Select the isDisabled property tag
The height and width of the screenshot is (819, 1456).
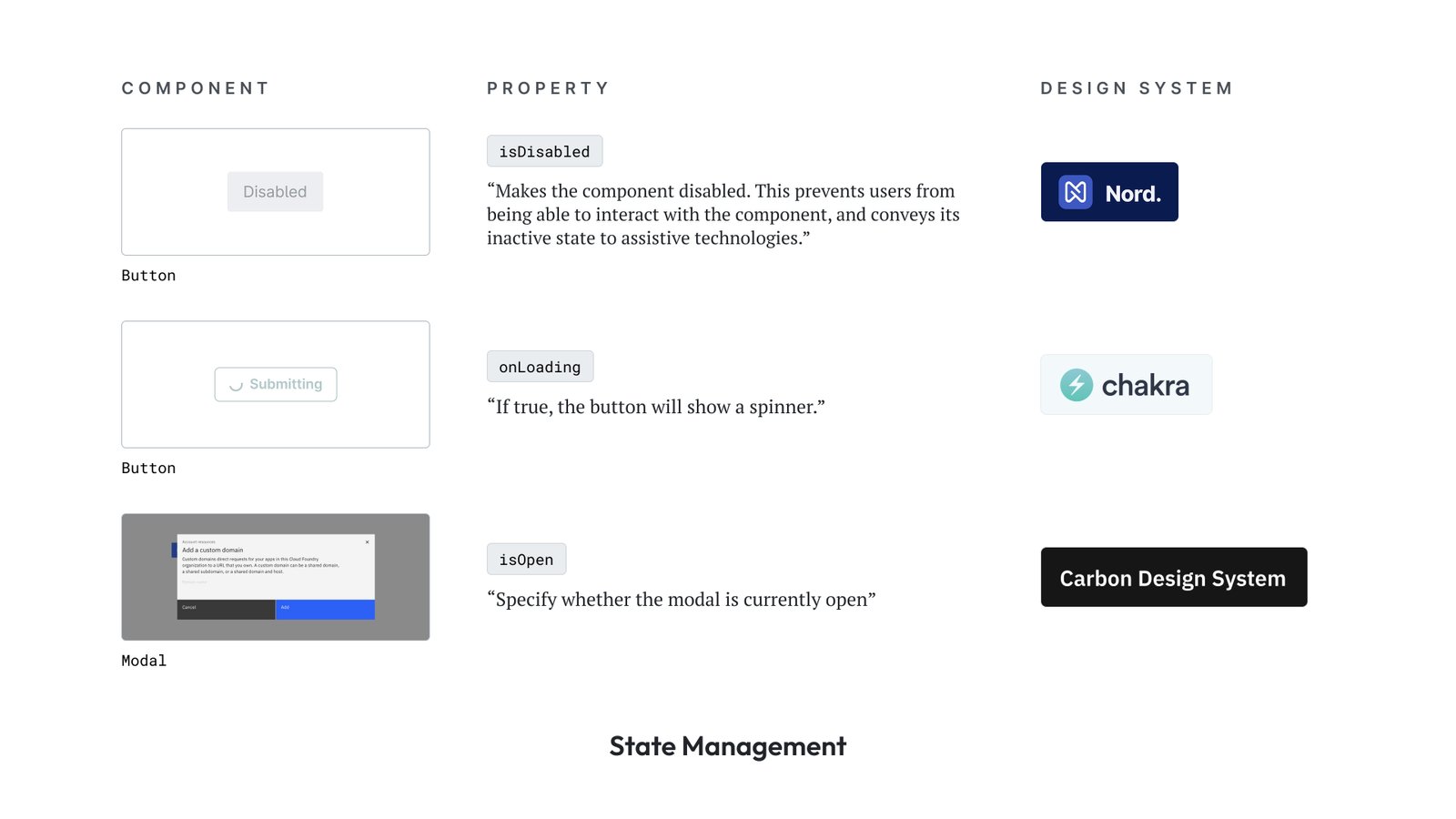click(x=544, y=152)
